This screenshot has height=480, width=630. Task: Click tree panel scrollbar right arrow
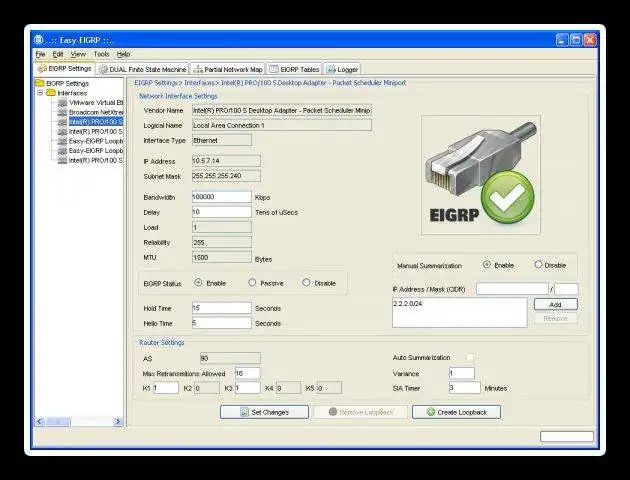click(118, 421)
